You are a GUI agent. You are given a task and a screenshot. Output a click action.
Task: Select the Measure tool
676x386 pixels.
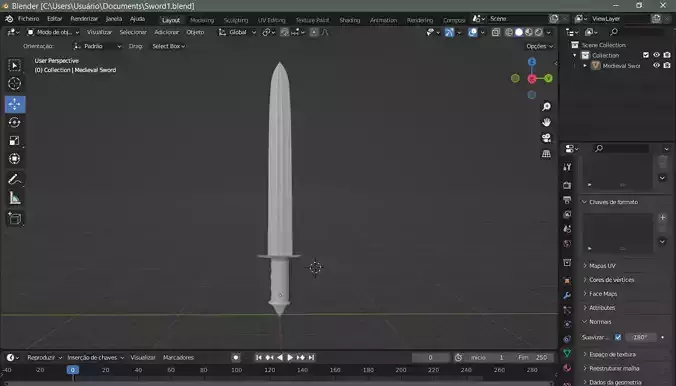tap(15, 198)
